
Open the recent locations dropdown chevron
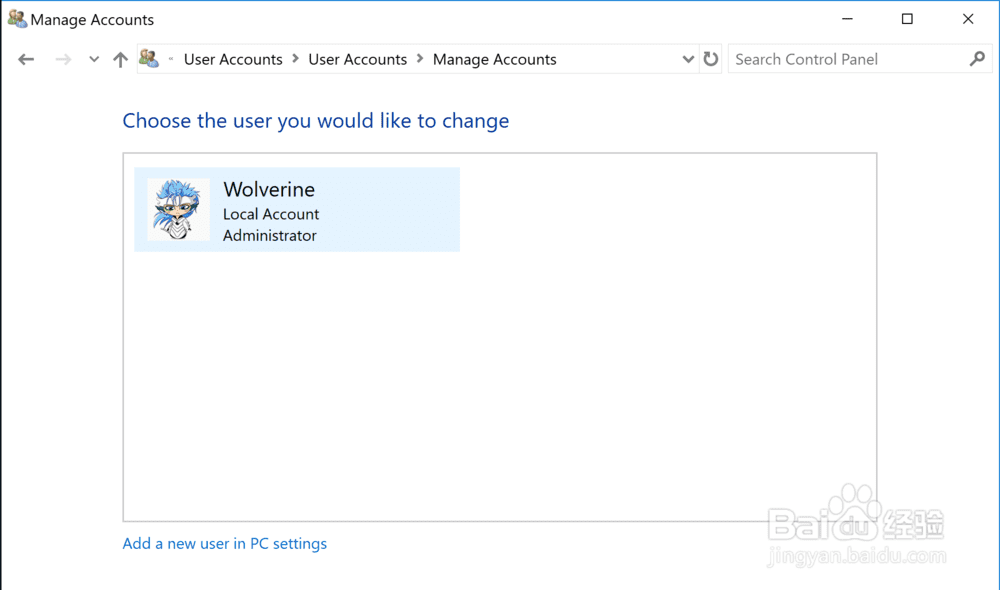94,60
